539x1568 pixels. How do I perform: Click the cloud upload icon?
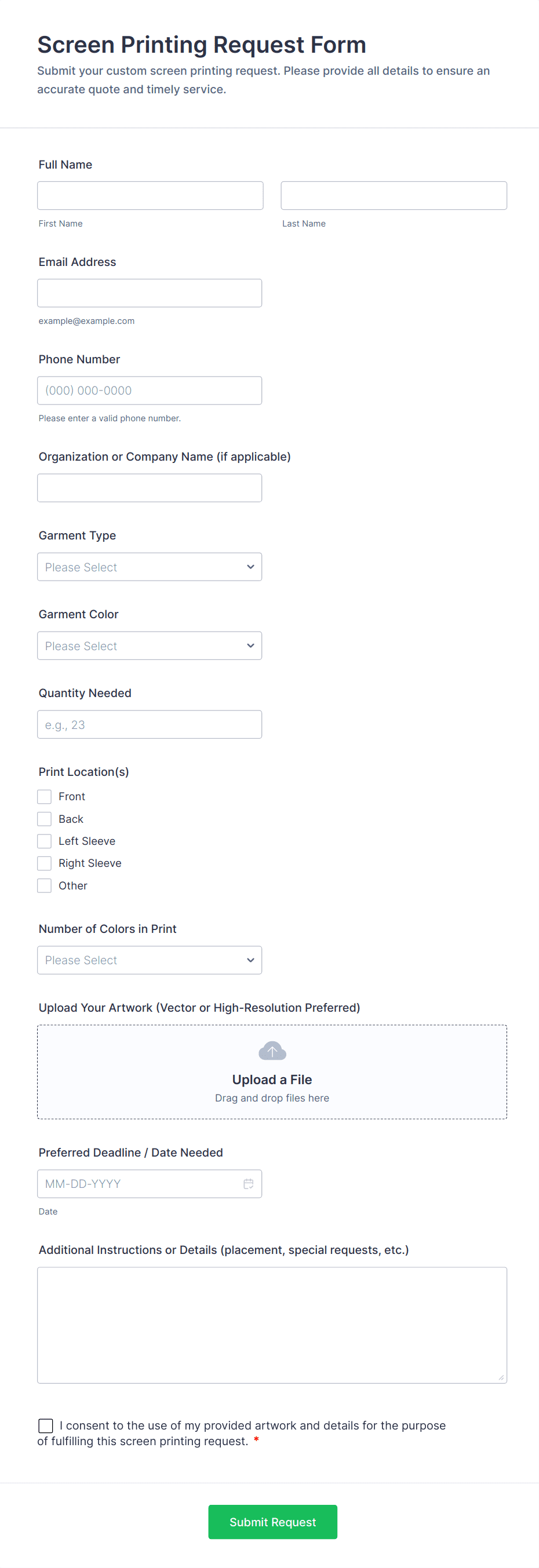click(x=272, y=1050)
